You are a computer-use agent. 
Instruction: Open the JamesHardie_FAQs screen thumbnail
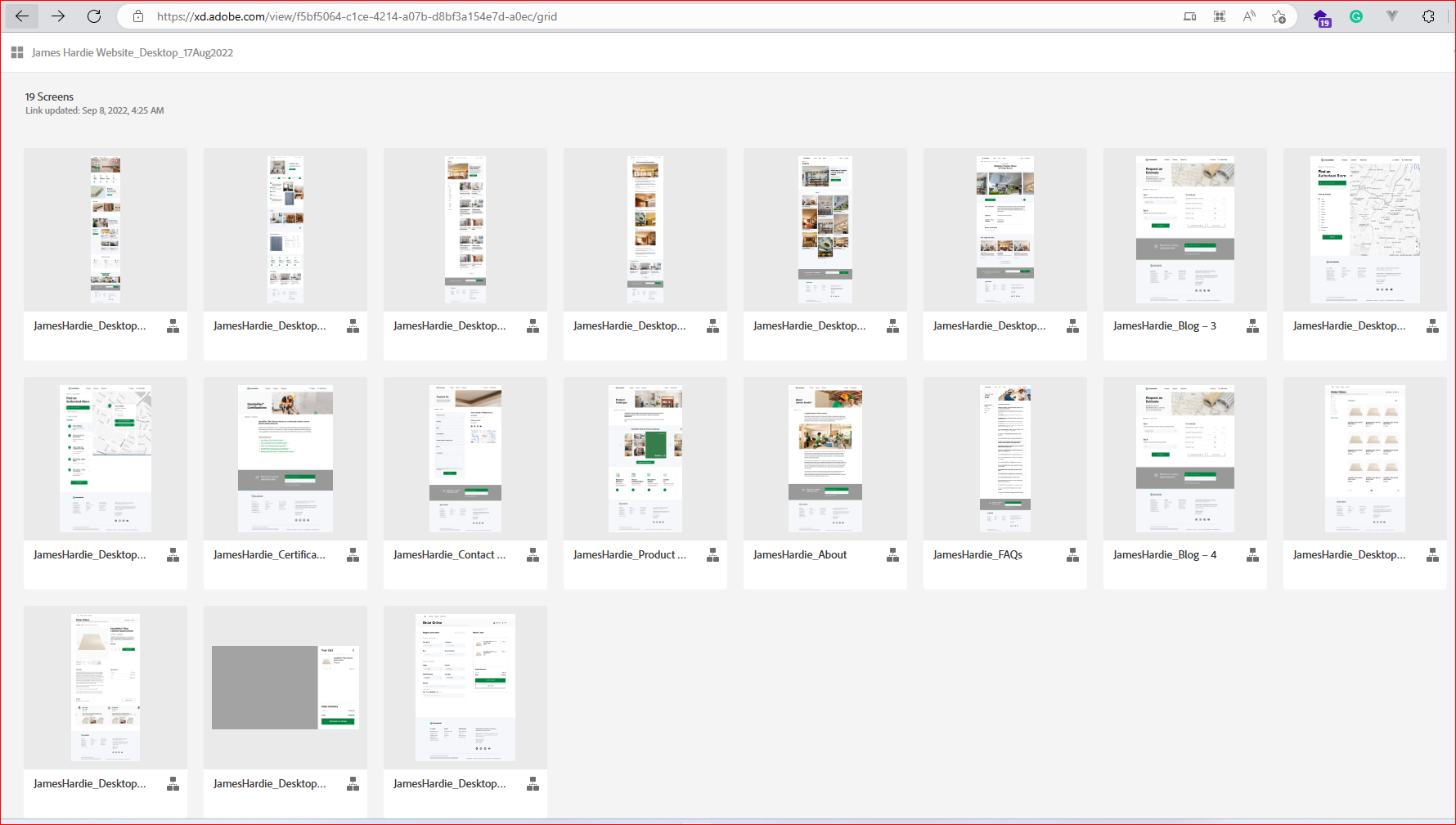pyautogui.click(x=1004, y=459)
